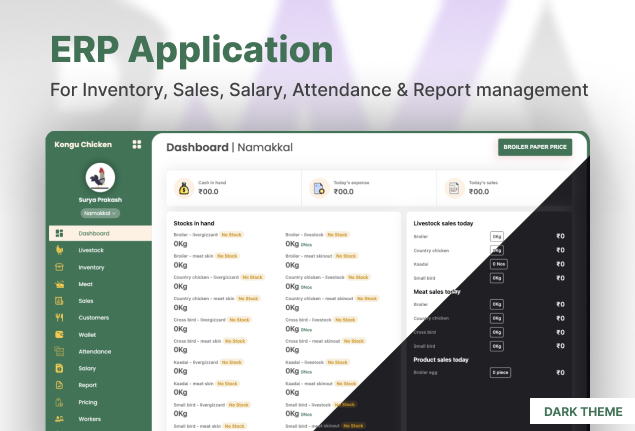Select the Livestock icon in the sidebar
The image size is (635, 431).
(60, 250)
